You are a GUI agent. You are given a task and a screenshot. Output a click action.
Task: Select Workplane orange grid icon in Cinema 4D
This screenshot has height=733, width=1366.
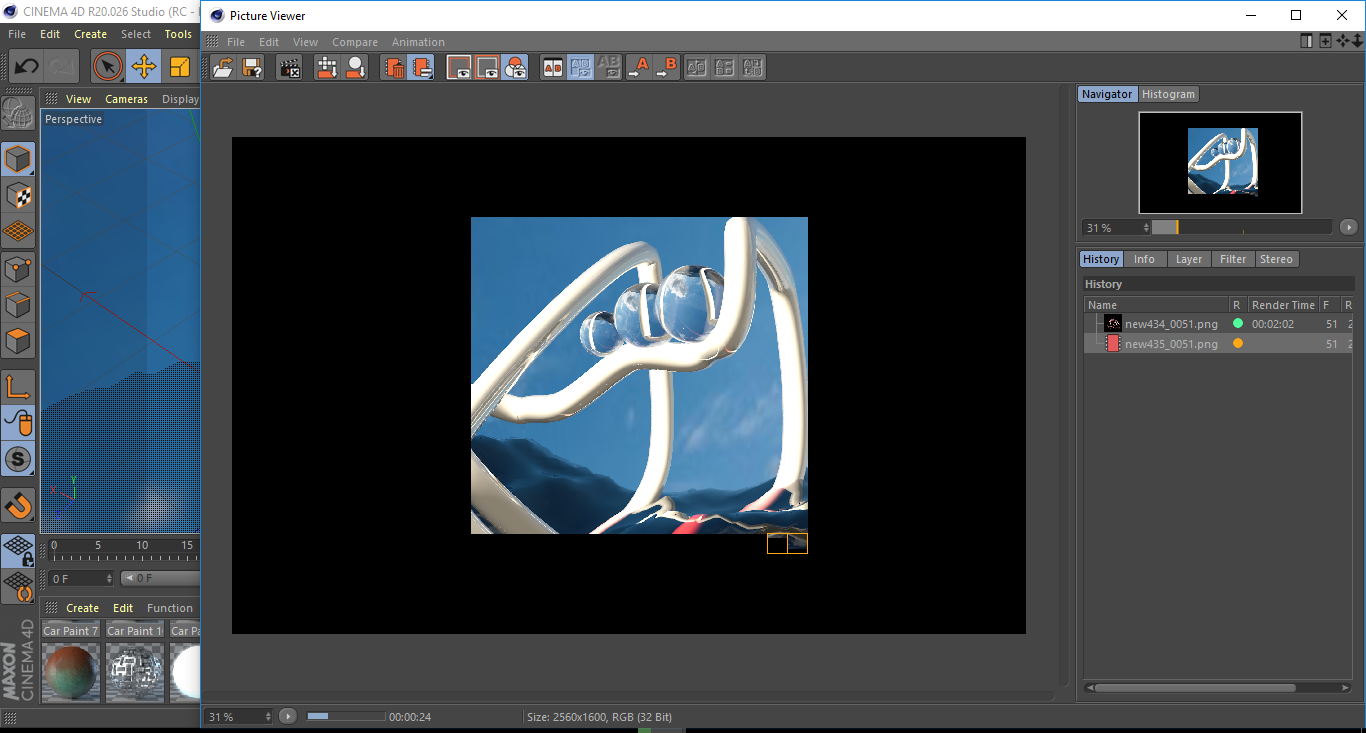[x=18, y=231]
